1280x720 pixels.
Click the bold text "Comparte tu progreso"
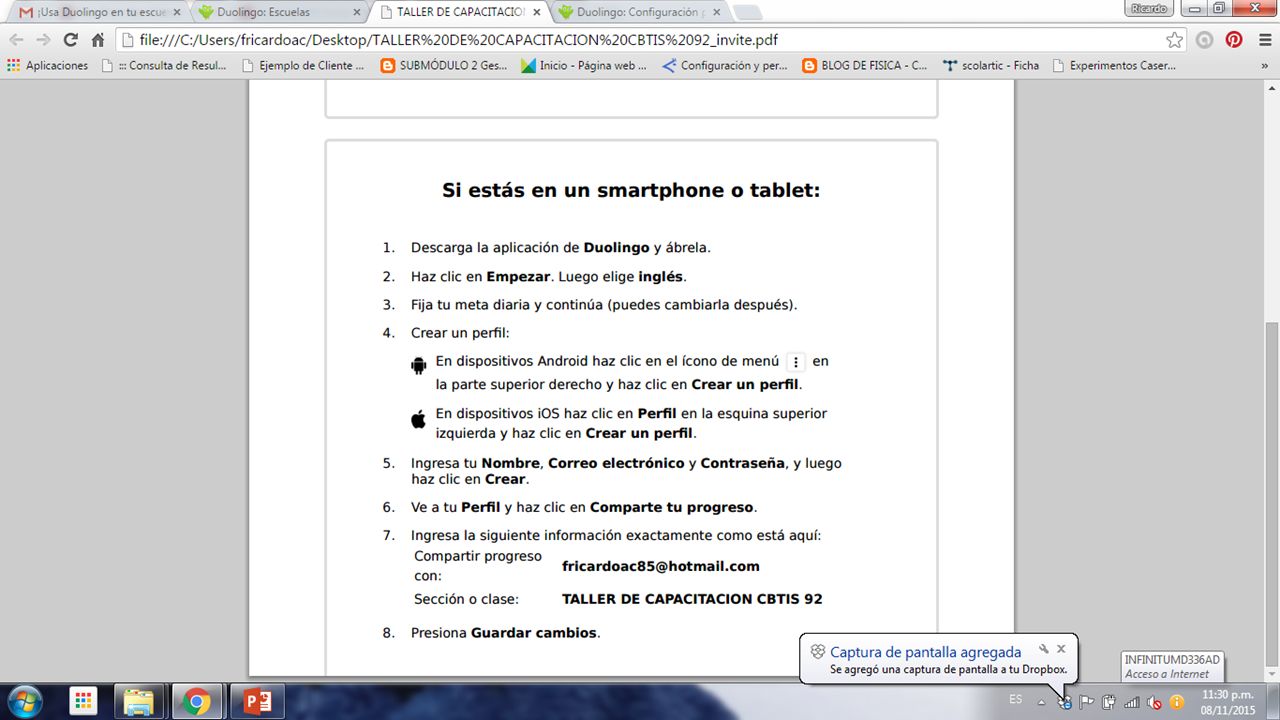tap(672, 507)
